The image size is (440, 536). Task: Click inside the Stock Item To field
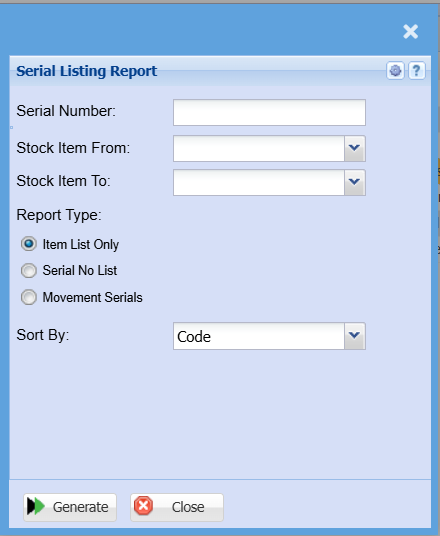coord(259,182)
